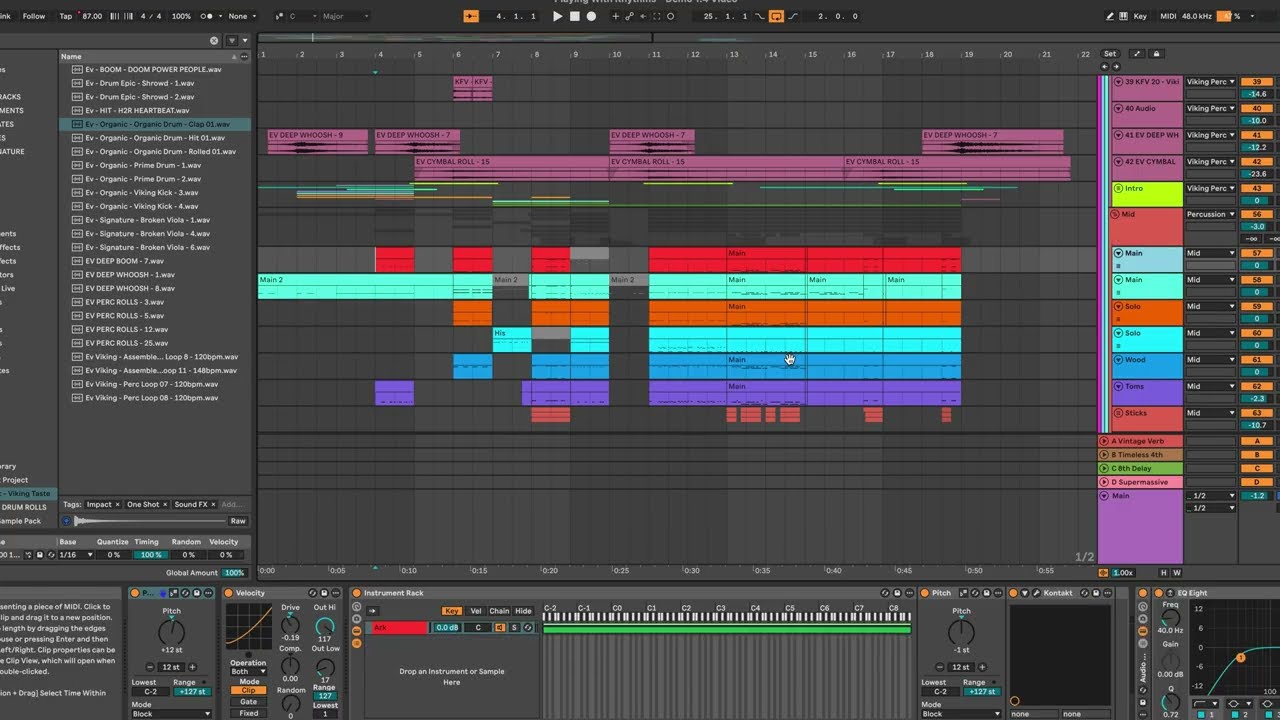Click the Stop transport button
Screen dimensions: 1280x720
click(x=575, y=16)
